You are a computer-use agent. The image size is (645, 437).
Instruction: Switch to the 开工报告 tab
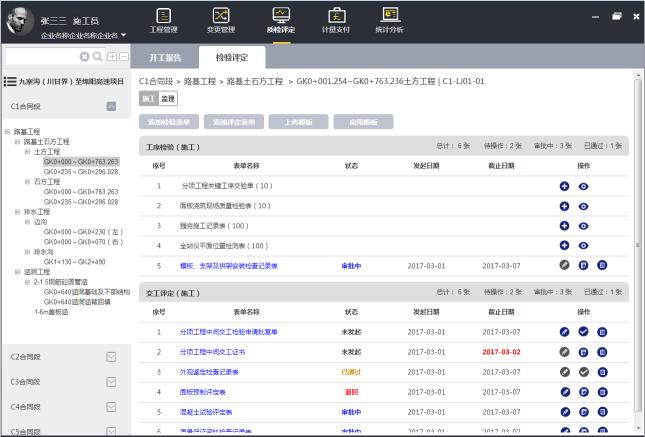[x=165, y=58]
